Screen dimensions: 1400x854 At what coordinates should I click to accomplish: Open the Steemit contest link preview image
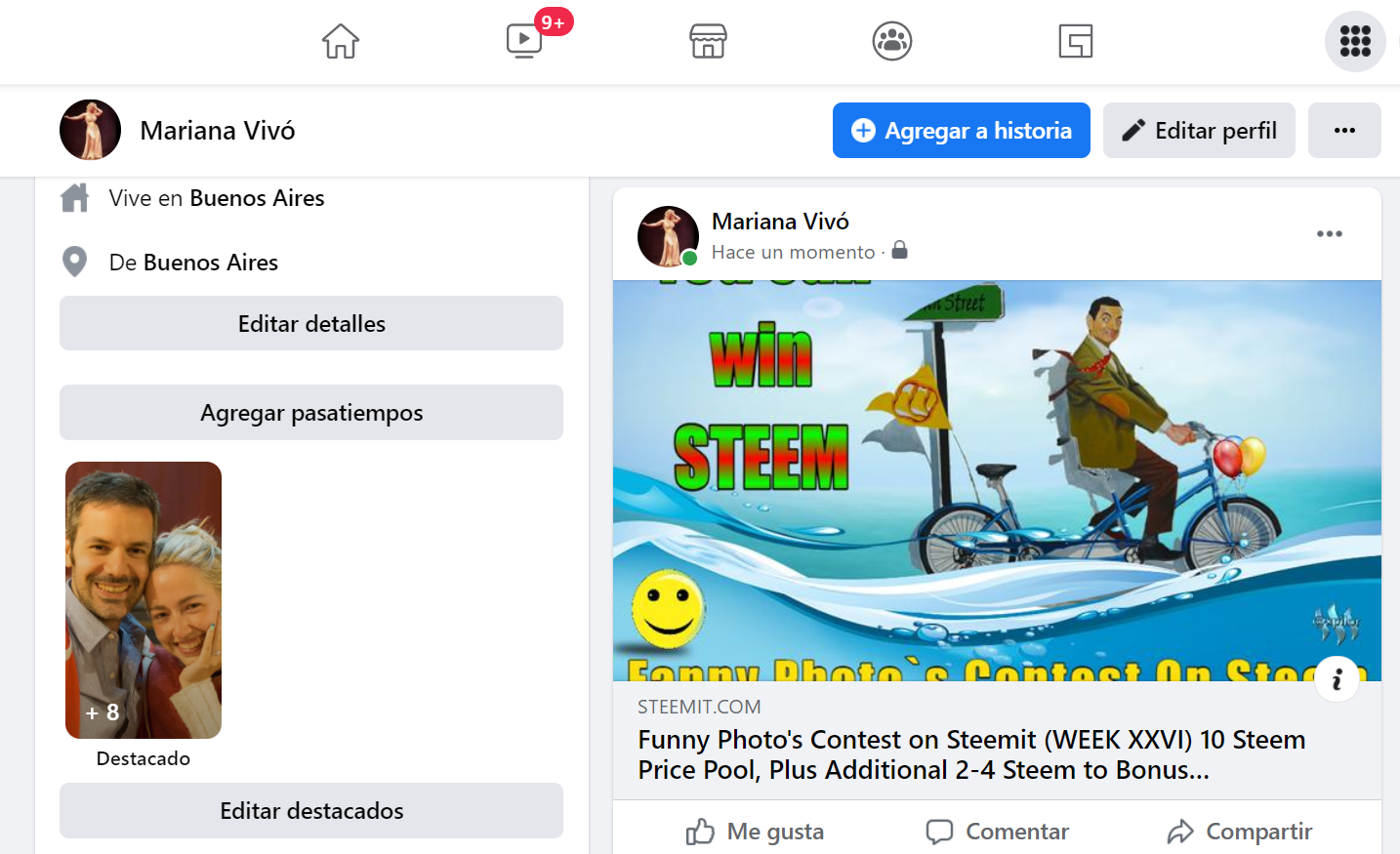pyautogui.click(x=997, y=480)
